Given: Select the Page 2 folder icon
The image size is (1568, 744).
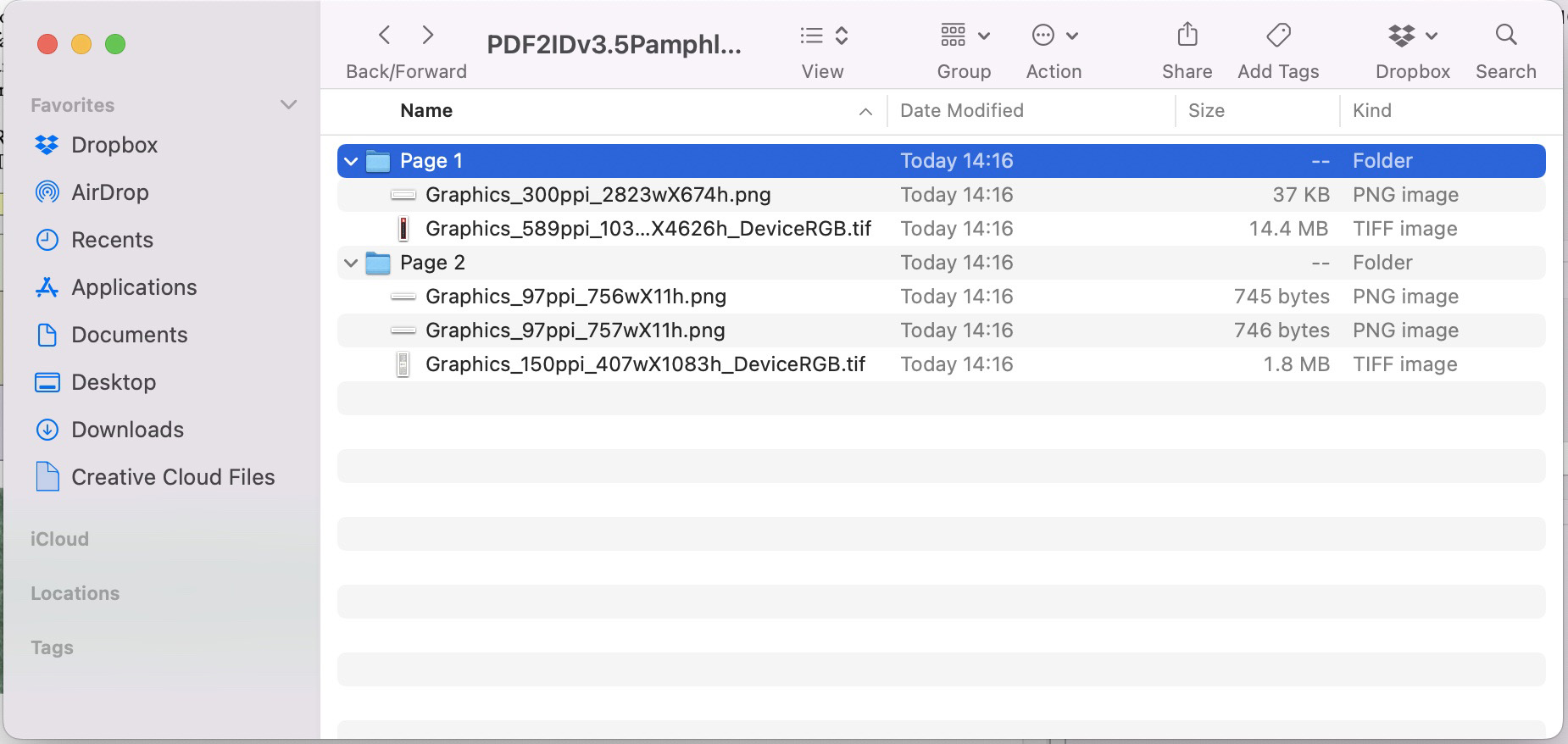Looking at the screenshot, I should pyautogui.click(x=378, y=263).
